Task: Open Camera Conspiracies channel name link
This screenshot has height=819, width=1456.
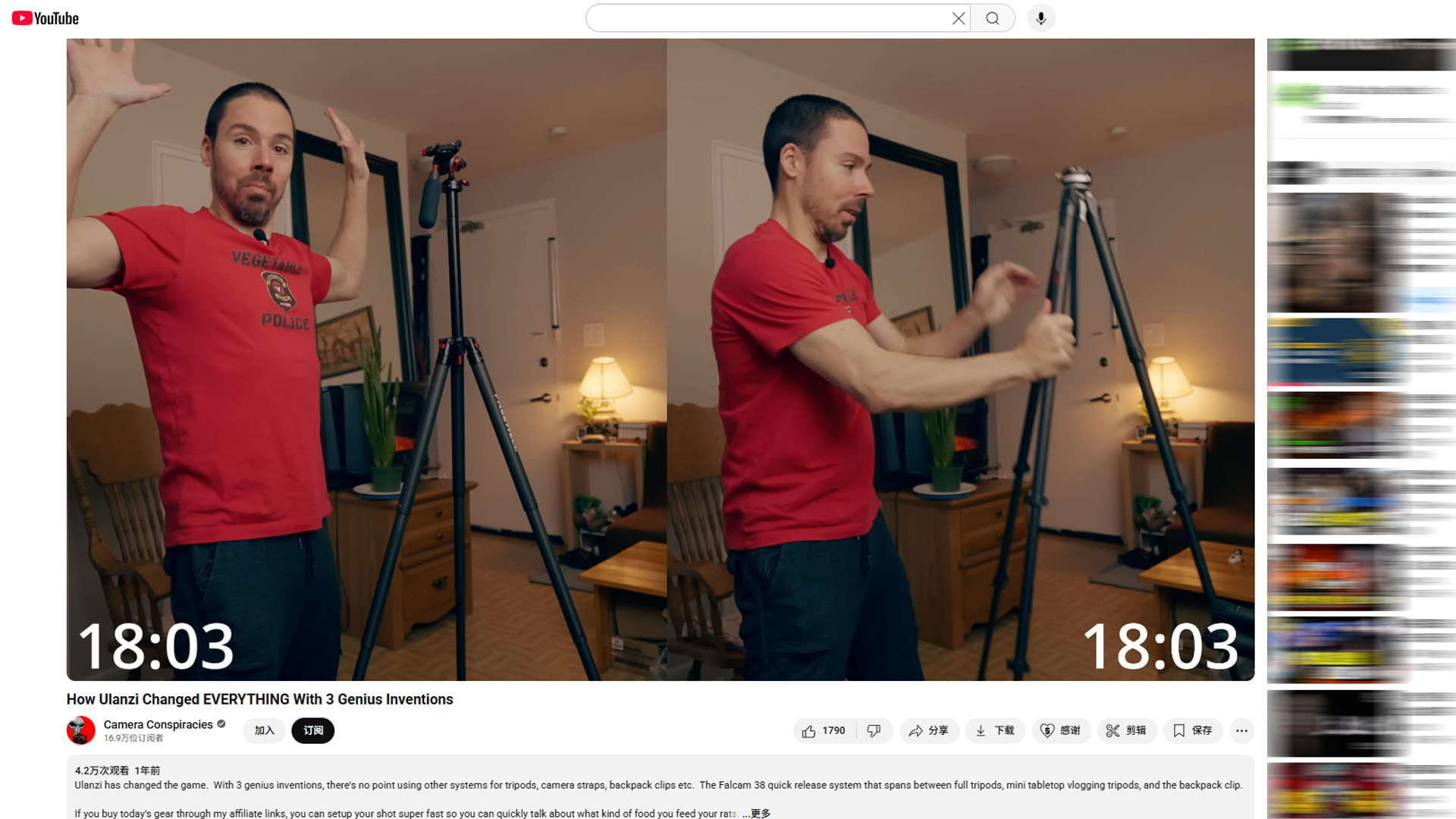Action: [158, 724]
